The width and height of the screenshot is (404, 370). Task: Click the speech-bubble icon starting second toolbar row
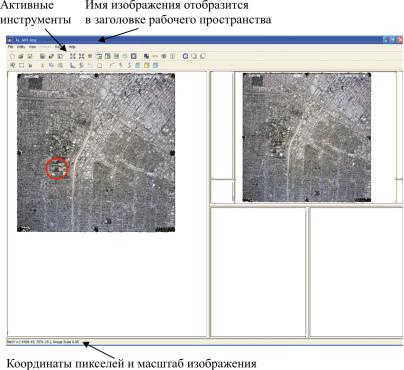[13, 65]
